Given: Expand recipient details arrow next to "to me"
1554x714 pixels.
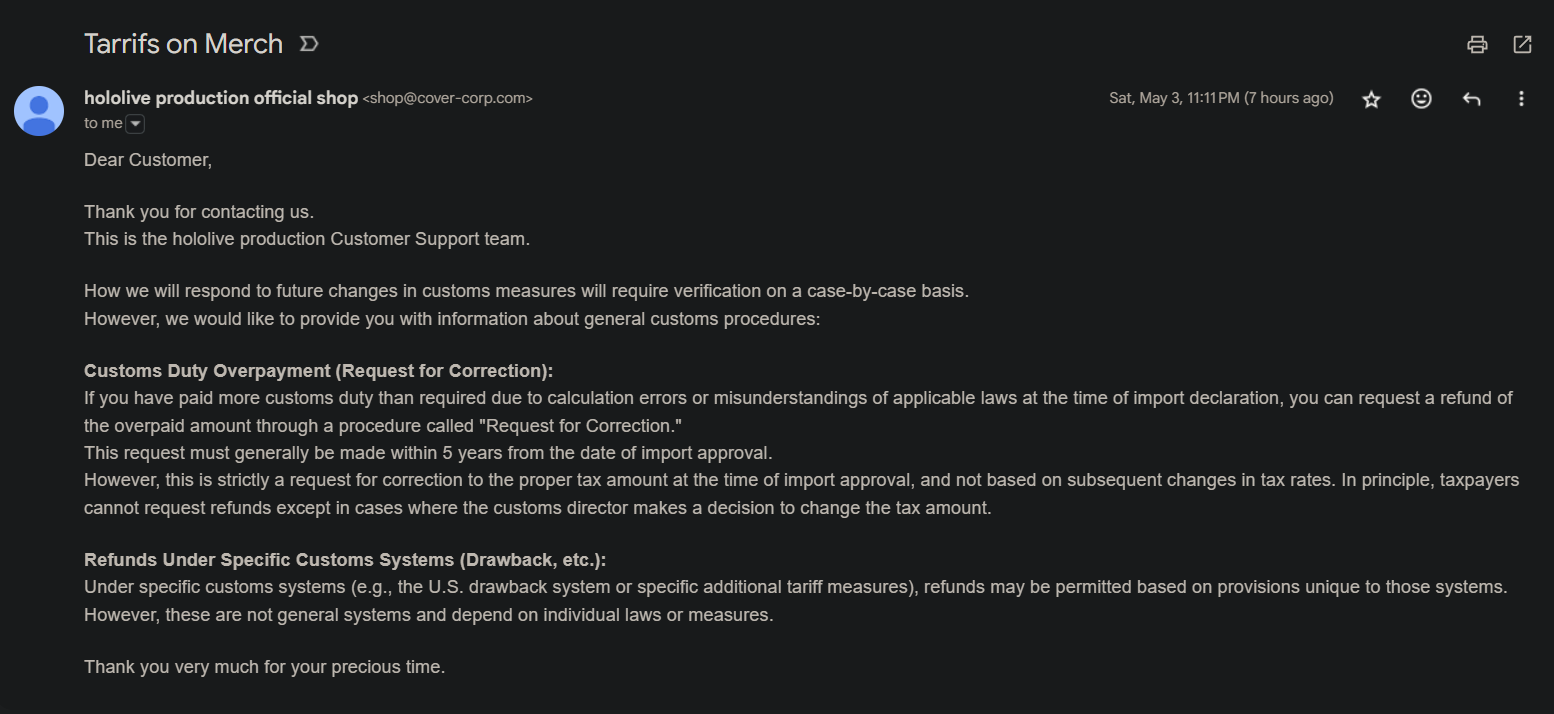Looking at the screenshot, I should pyautogui.click(x=135, y=124).
